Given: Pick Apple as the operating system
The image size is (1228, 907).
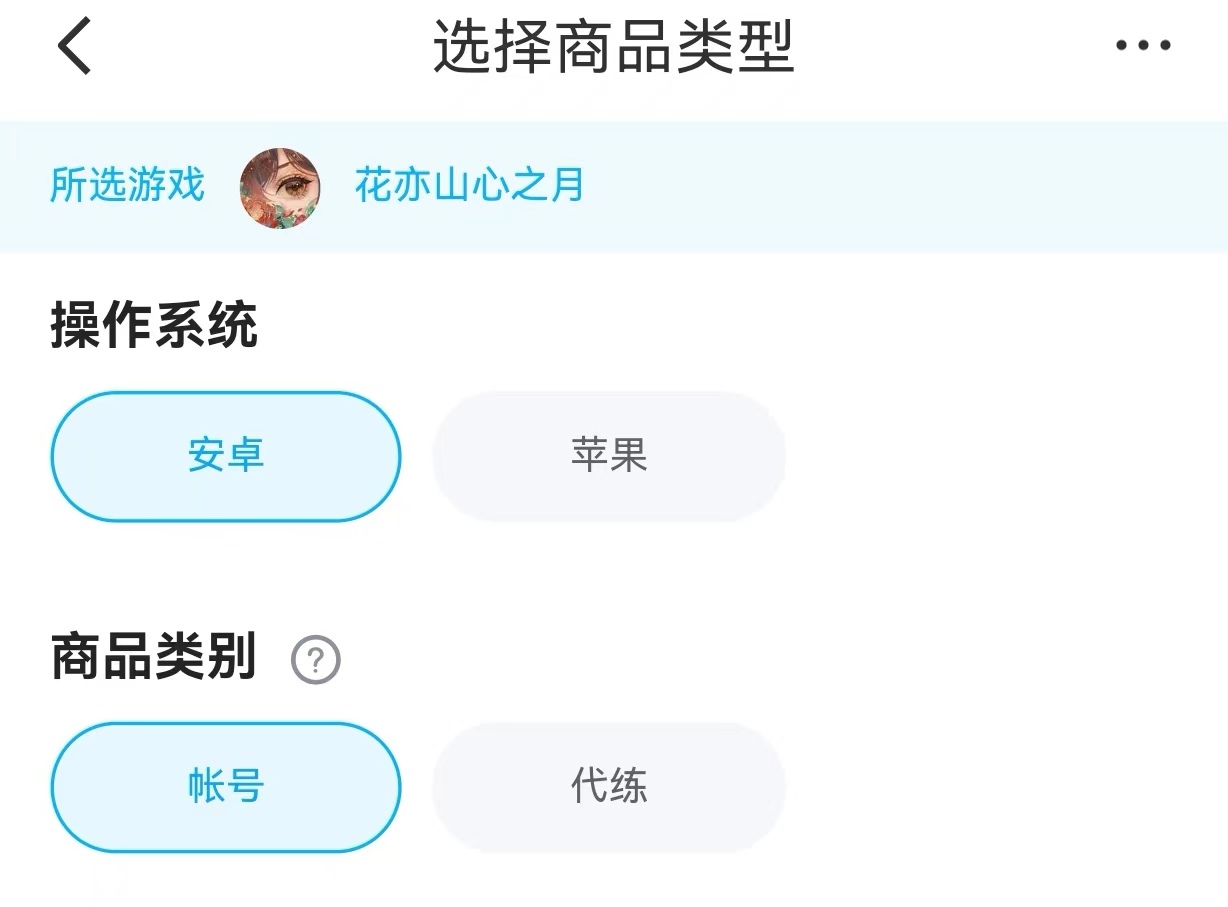Looking at the screenshot, I should coord(609,456).
